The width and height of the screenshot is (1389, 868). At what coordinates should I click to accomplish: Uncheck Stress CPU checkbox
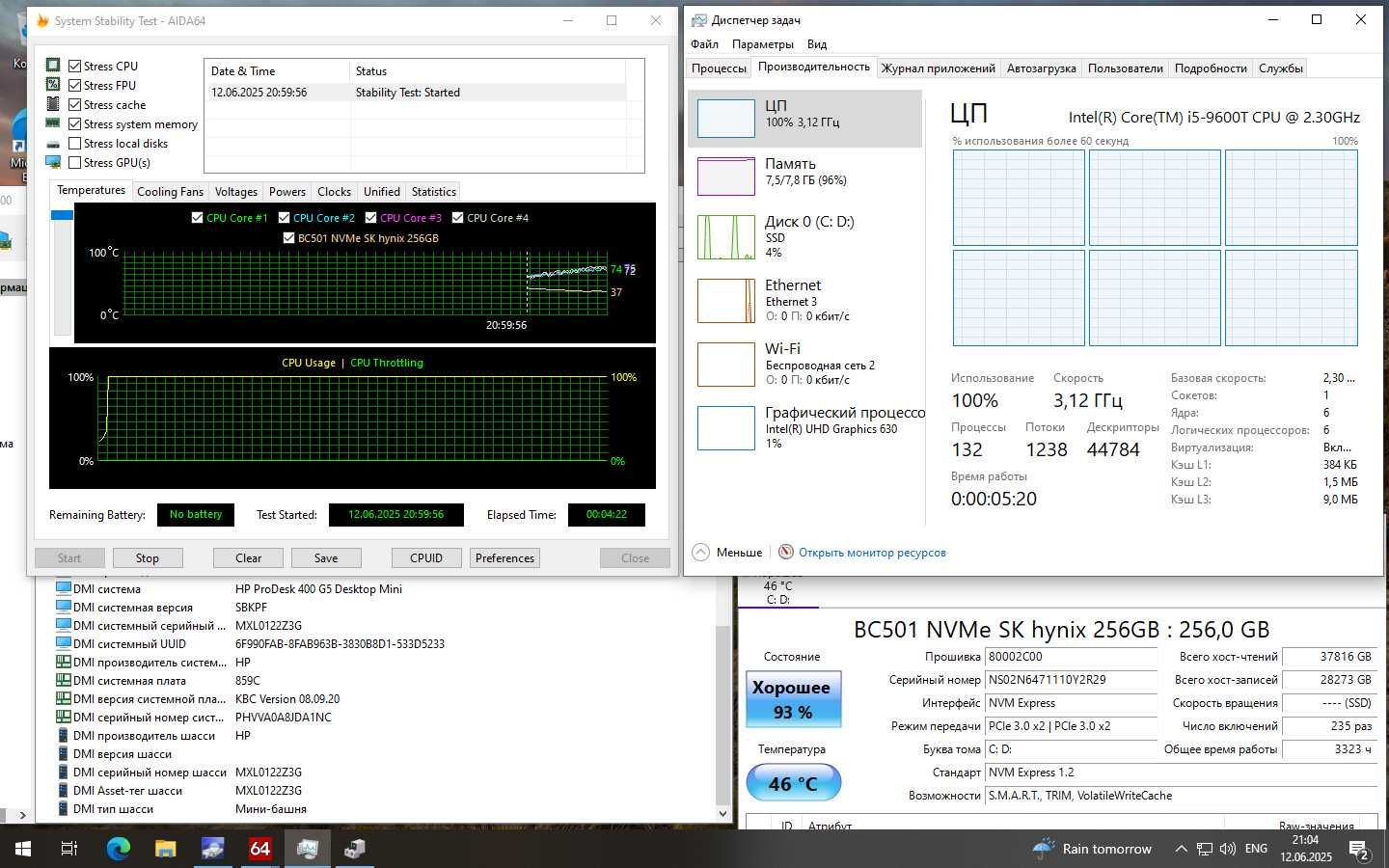click(74, 66)
